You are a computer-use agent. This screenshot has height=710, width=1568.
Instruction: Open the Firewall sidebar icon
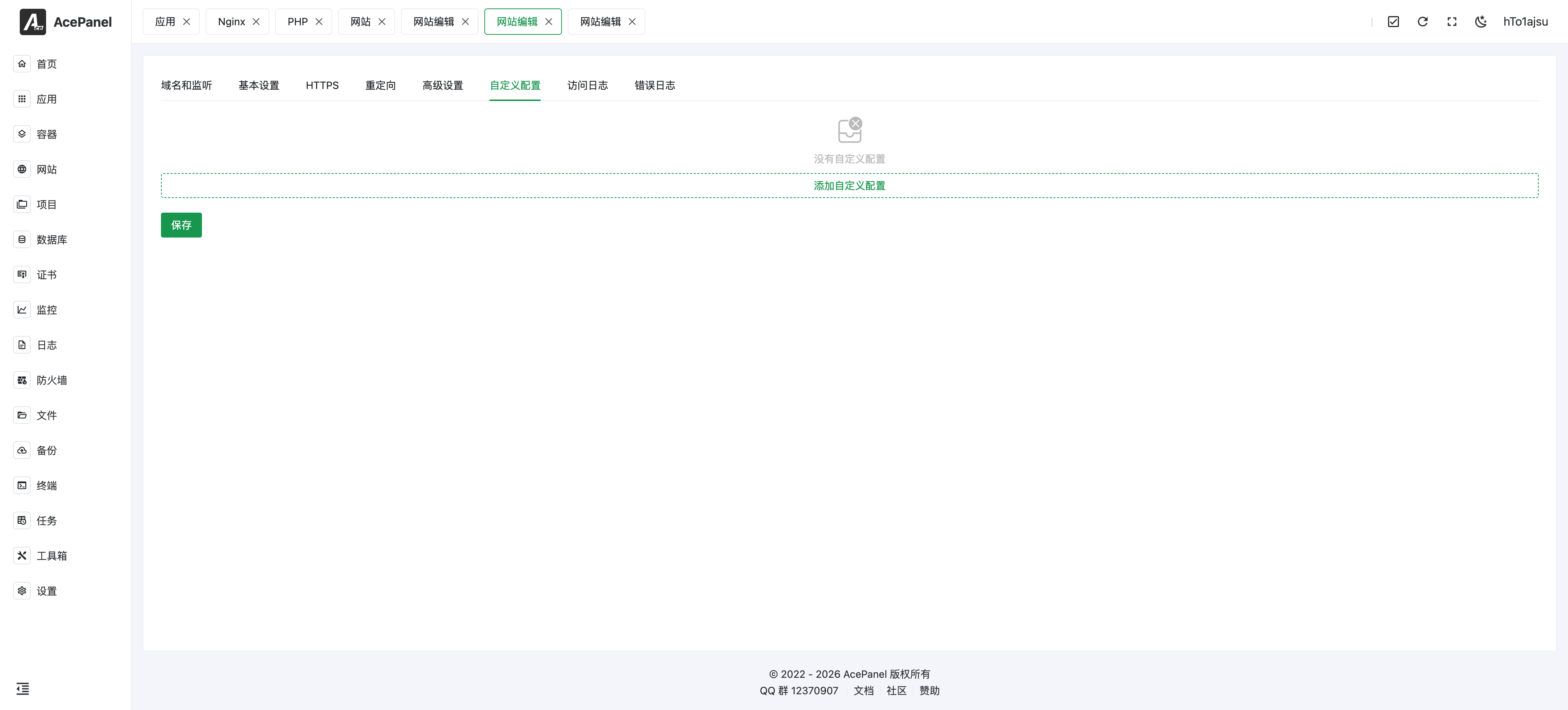point(22,380)
